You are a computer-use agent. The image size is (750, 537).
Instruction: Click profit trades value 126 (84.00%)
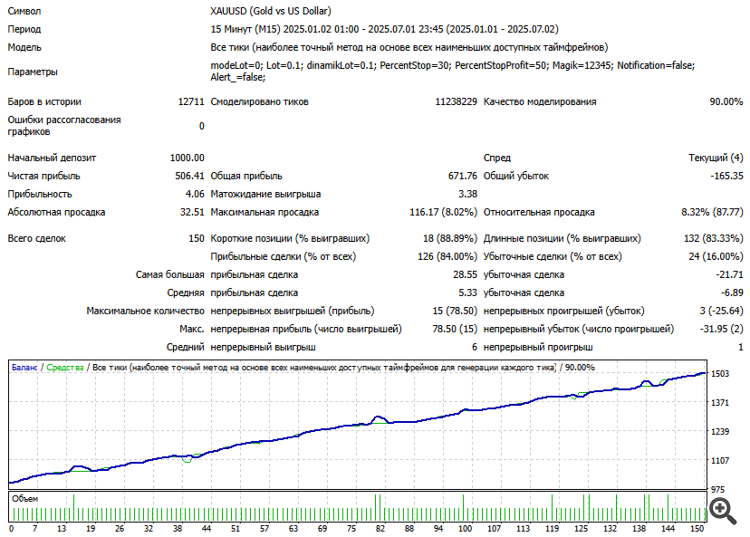coord(447,257)
